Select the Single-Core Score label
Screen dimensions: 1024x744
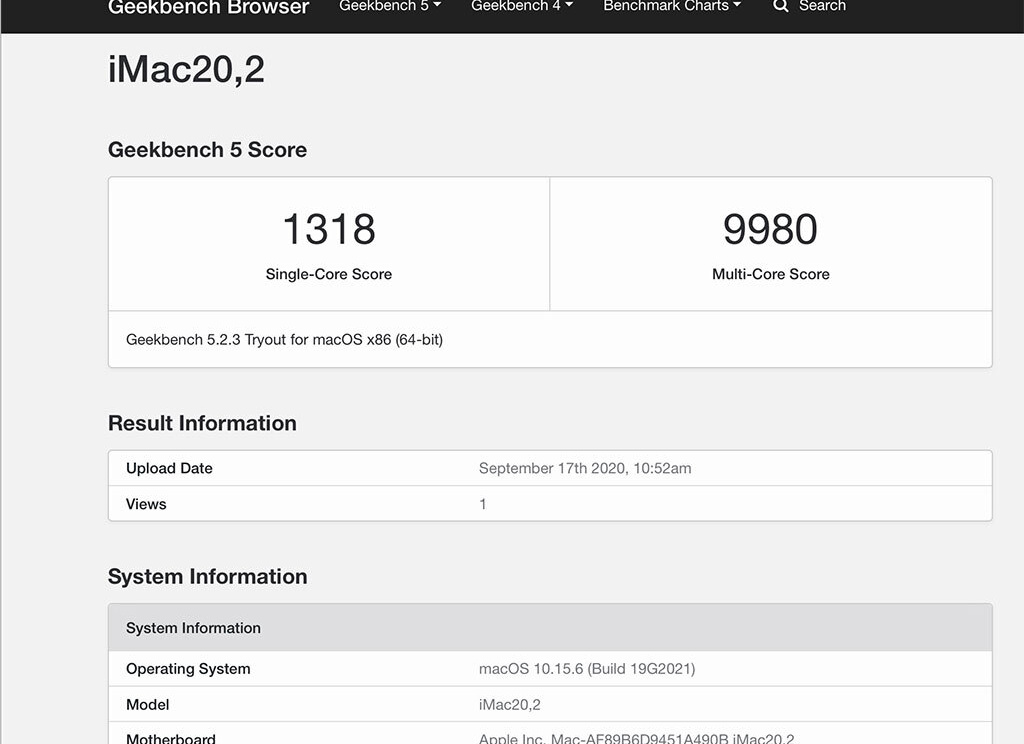click(328, 274)
